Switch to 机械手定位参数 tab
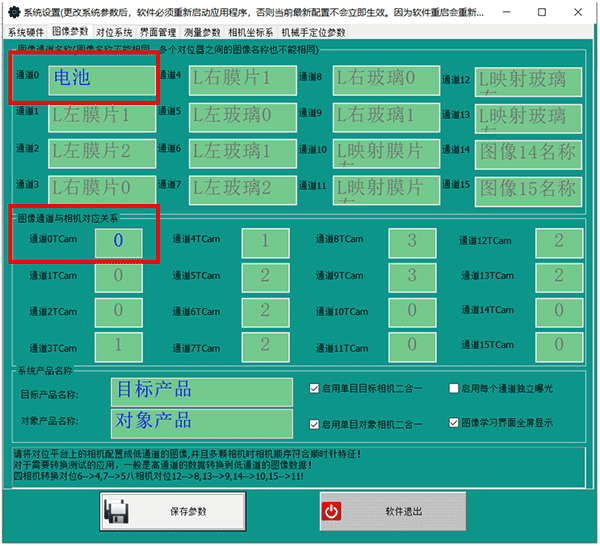This screenshot has width=600, height=546. click(313, 32)
